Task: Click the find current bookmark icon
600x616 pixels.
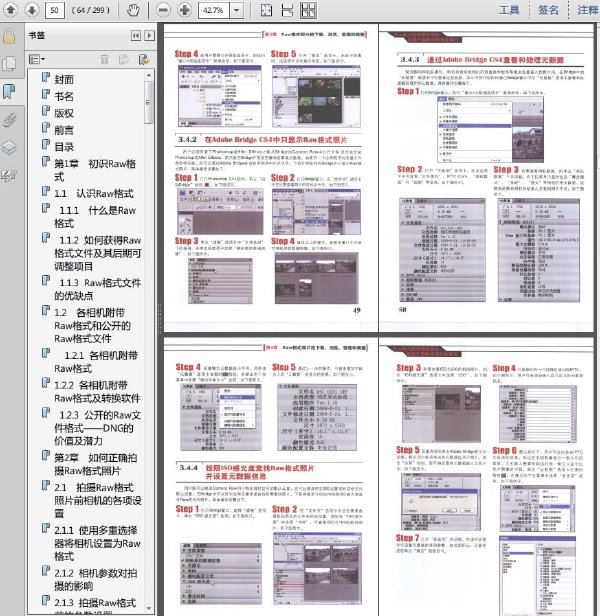Action: click(144, 59)
